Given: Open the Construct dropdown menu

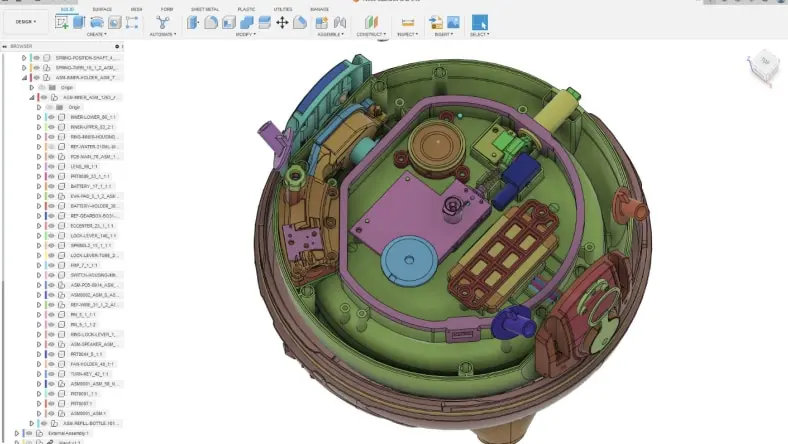Looking at the screenshot, I should [371, 34].
